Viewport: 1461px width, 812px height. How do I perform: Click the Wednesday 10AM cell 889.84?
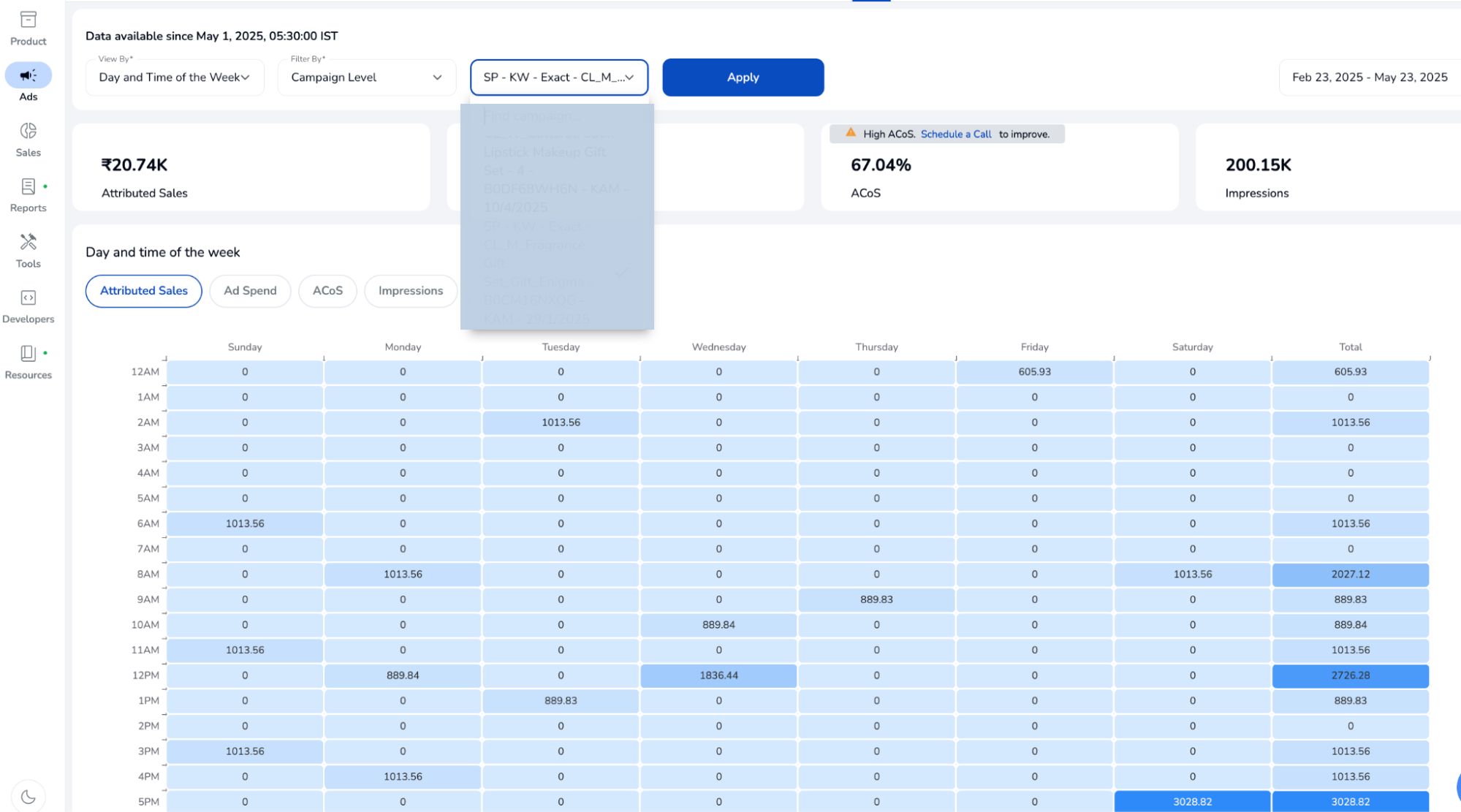coord(718,625)
